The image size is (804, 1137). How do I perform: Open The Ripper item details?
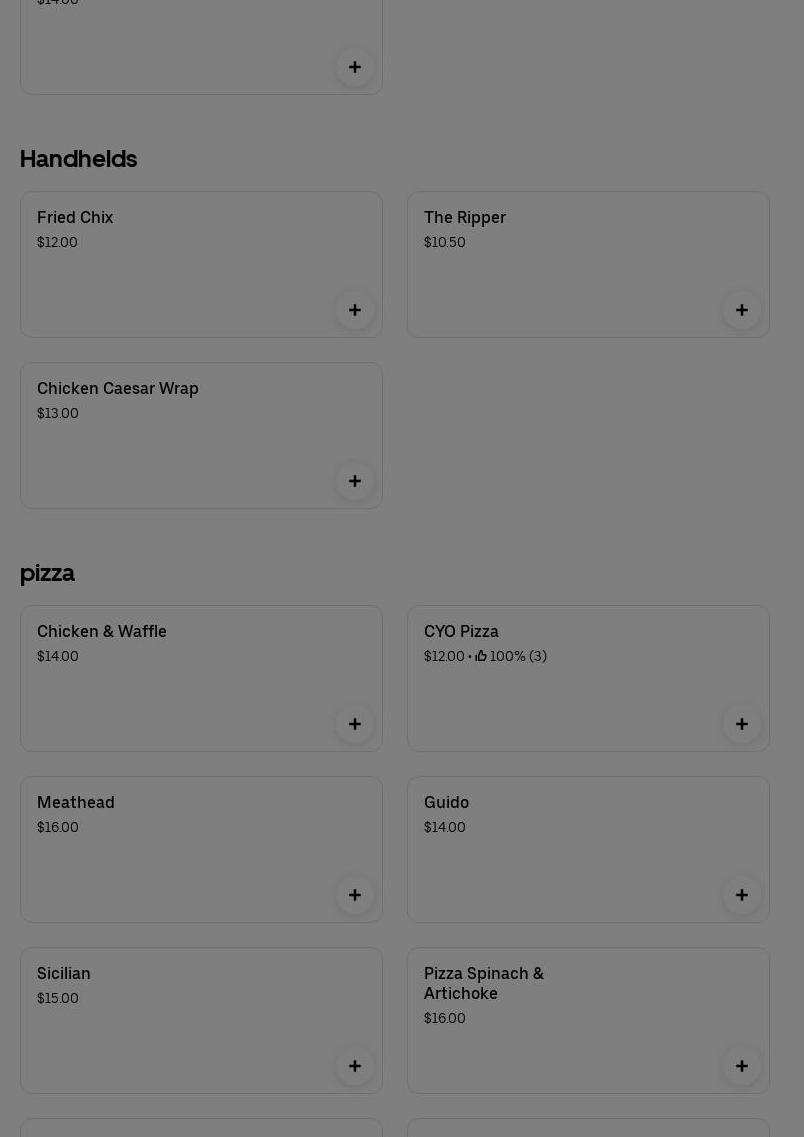pos(588,265)
